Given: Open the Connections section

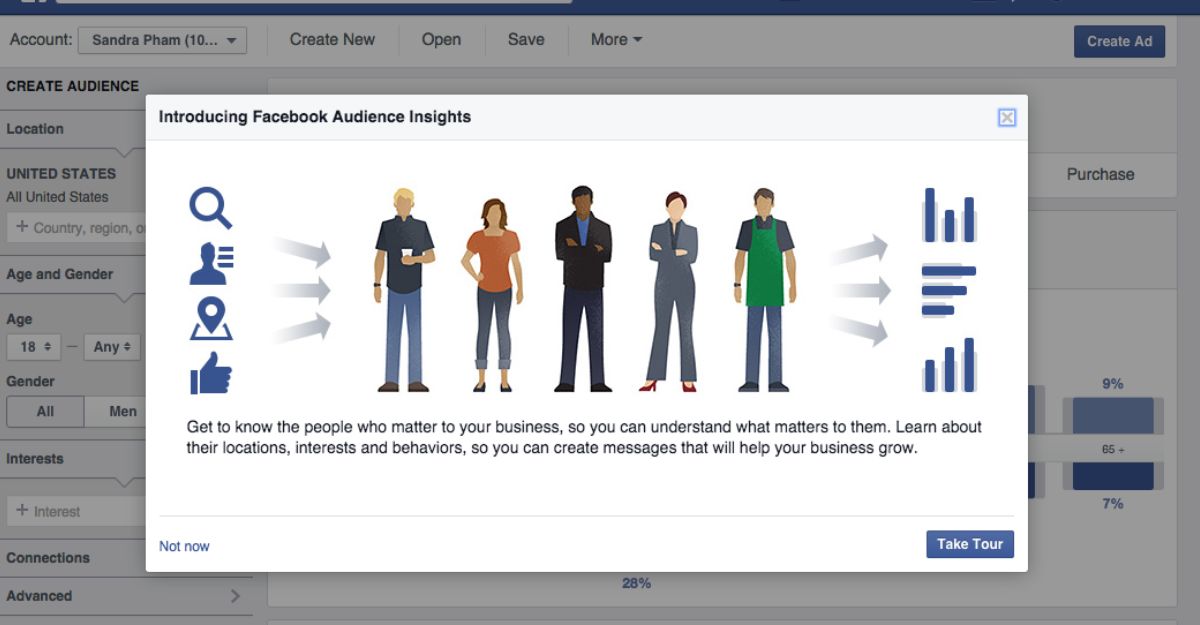Looking at the screenshot, I should click(48, 558).
